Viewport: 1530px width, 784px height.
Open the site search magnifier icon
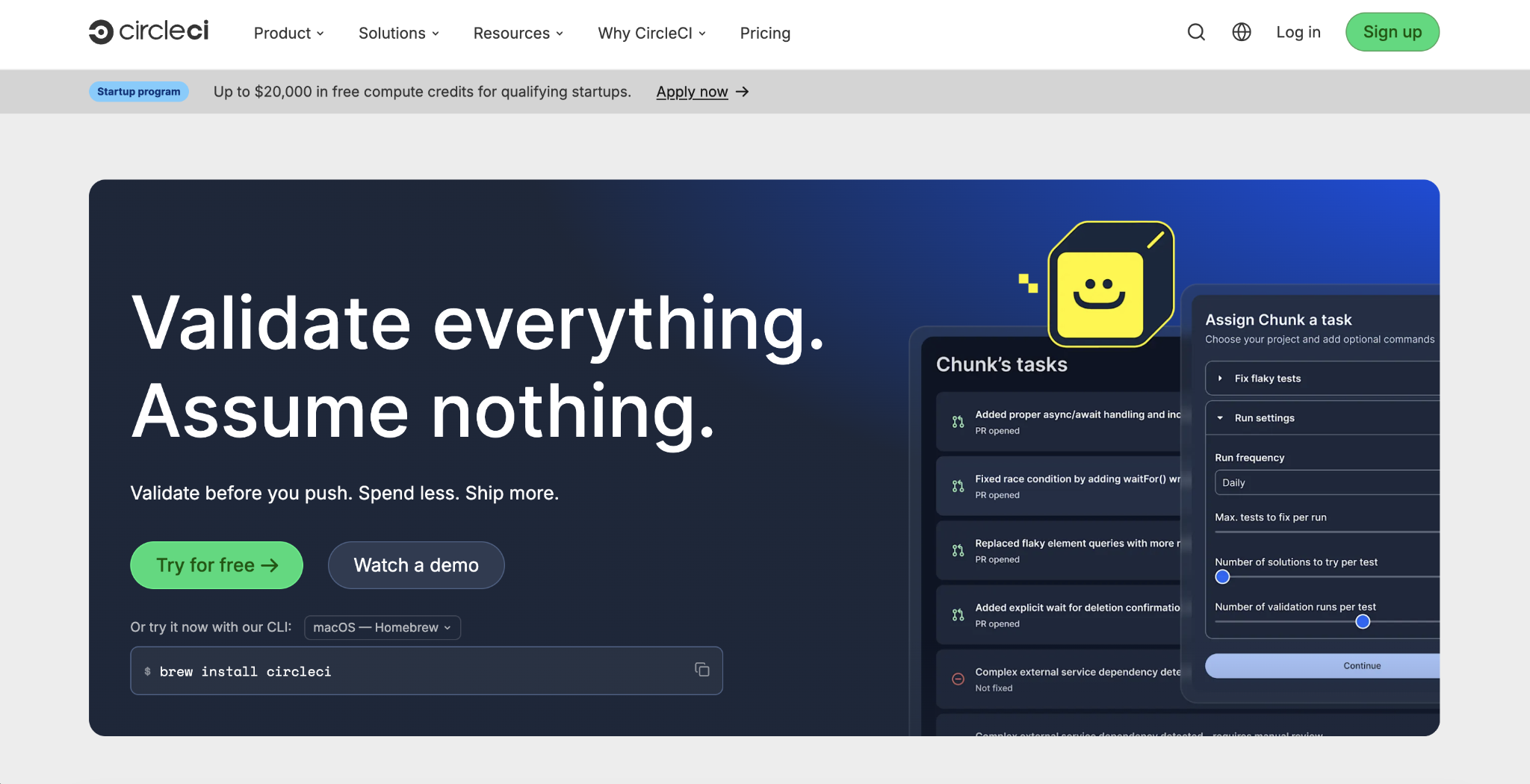click(x=1196, y=32)
